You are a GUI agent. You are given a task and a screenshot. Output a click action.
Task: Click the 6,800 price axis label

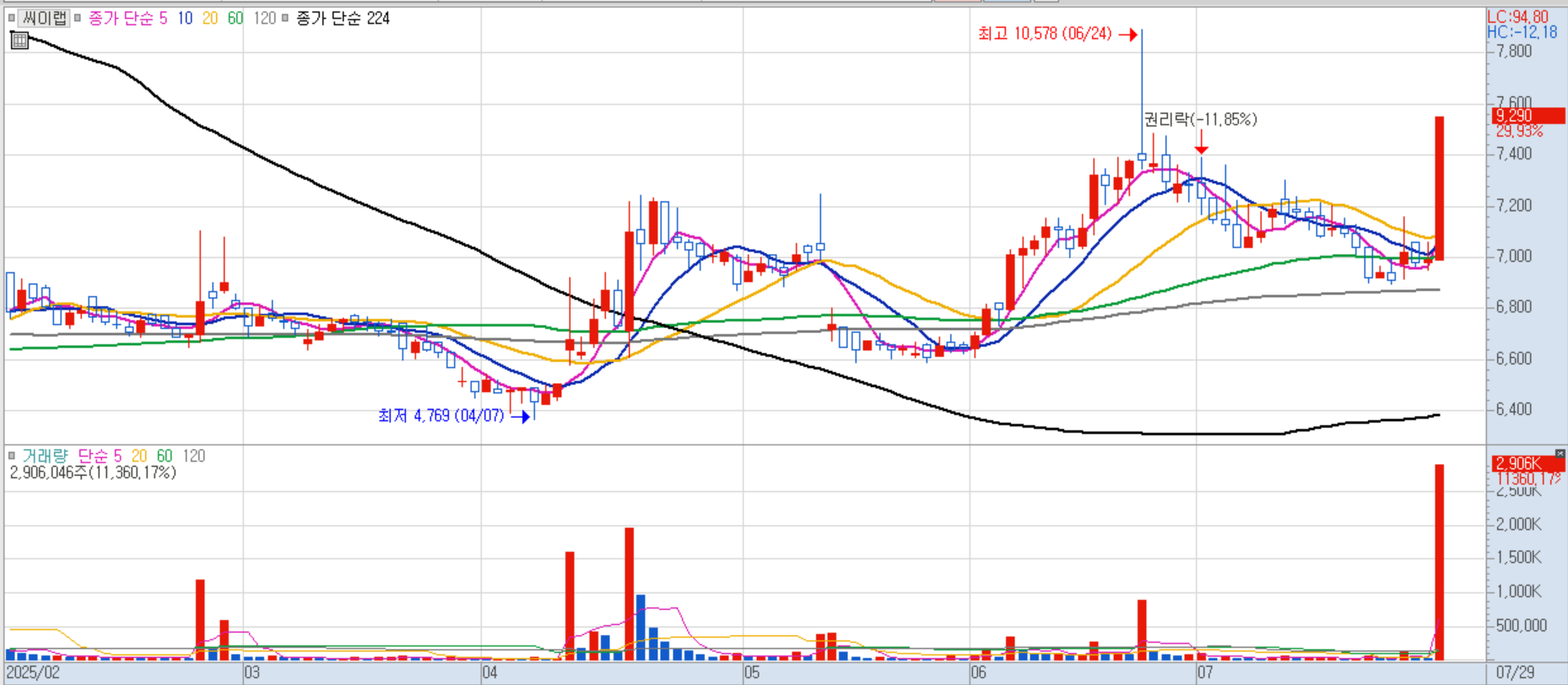tap(1514, 307)
